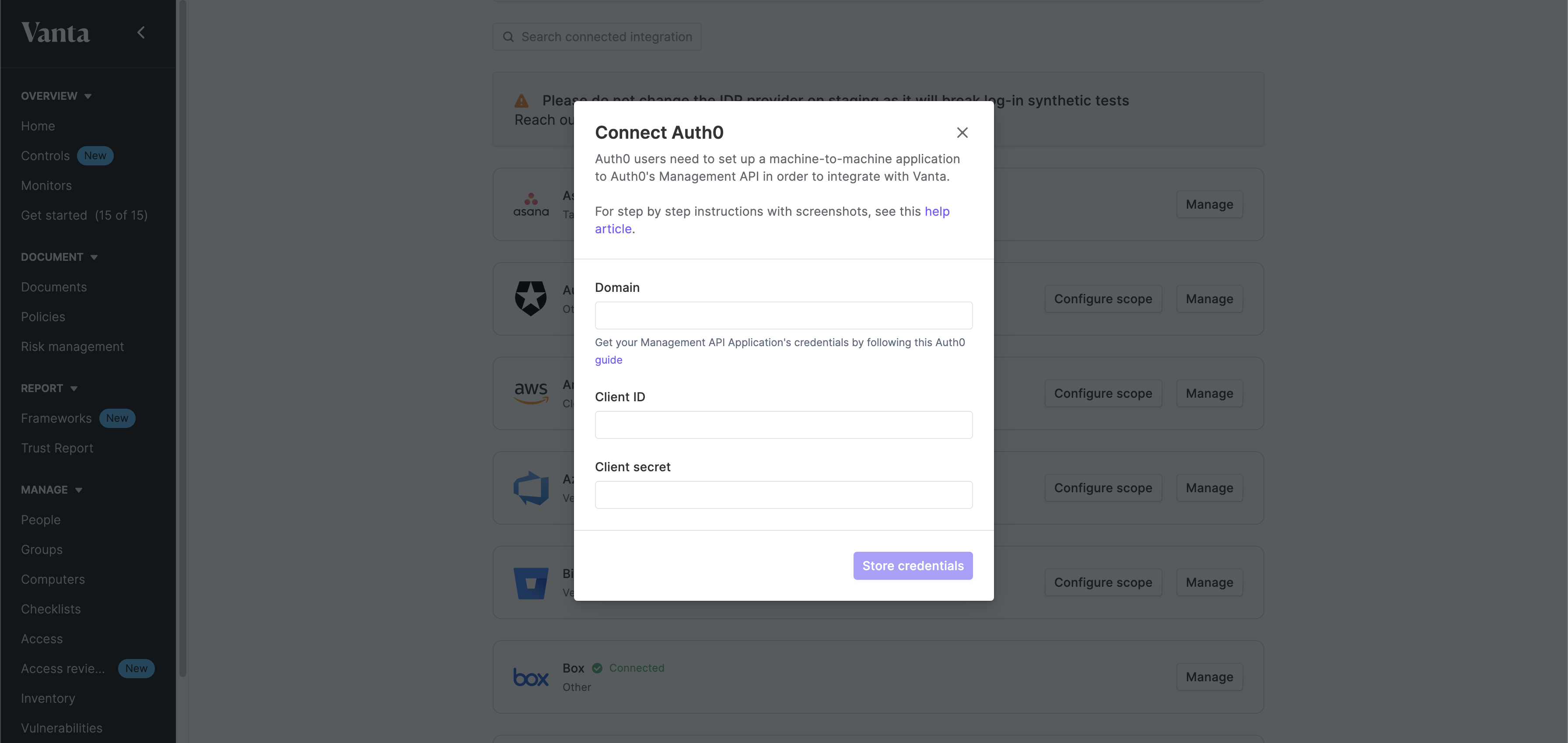This screenshot has width=1568, height=743.
Task: Close the Connect Auth0 dialog
Action: [x=962, y=133]
